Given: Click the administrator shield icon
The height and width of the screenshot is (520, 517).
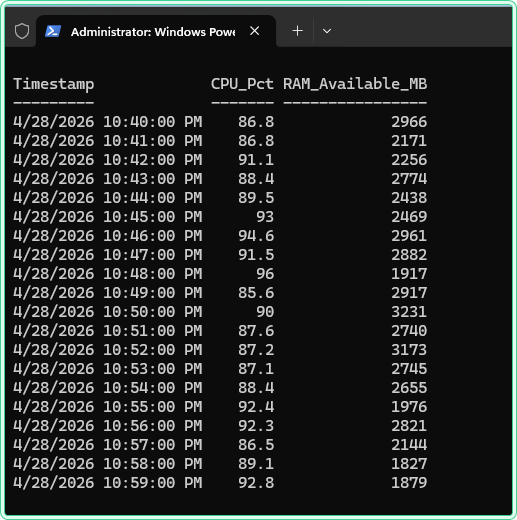Looking at the screenshot, I should point(22,31).
